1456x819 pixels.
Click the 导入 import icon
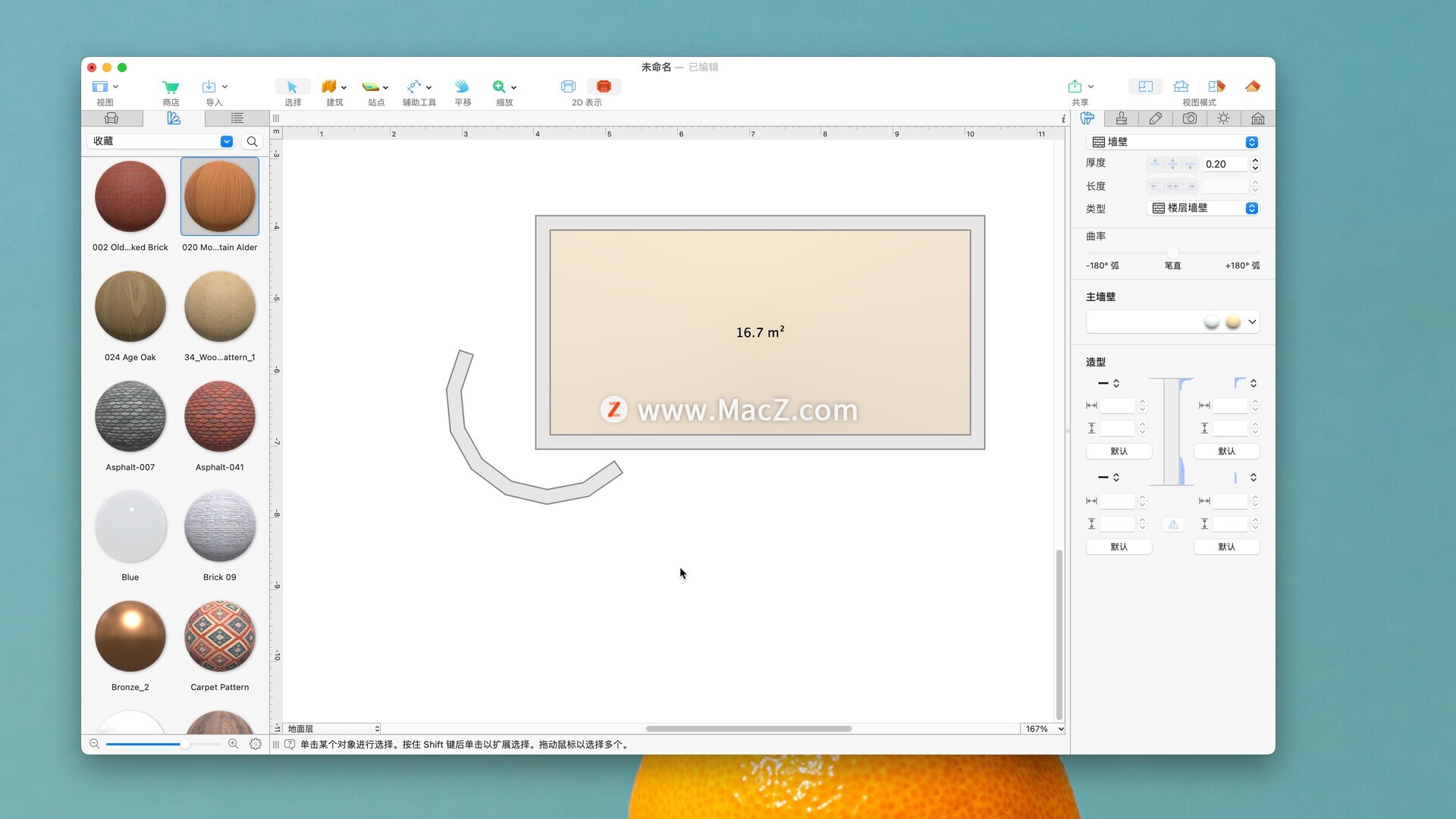tap(209, 86)
